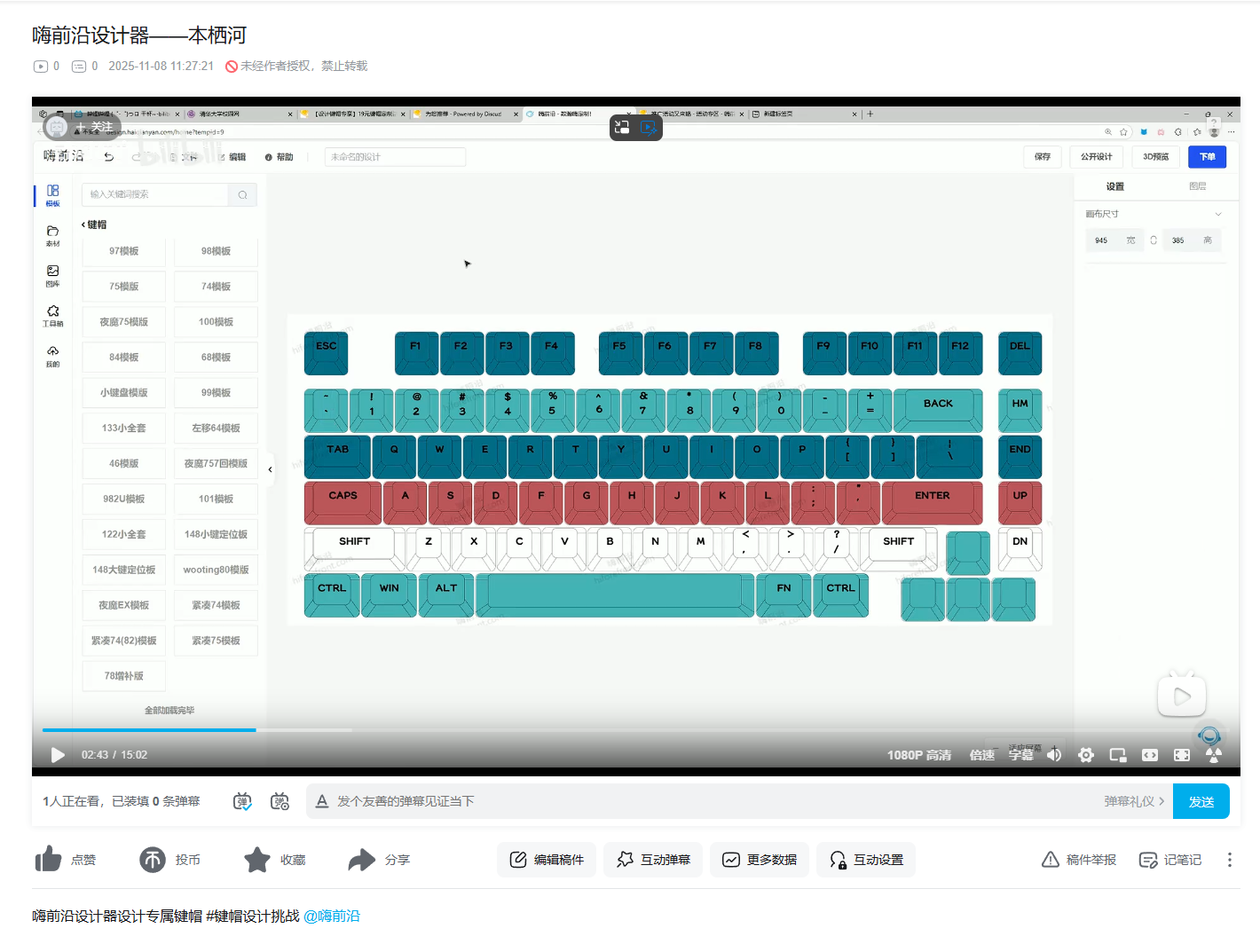
Task: Open player settings gear
Action: coord(1086,755)
